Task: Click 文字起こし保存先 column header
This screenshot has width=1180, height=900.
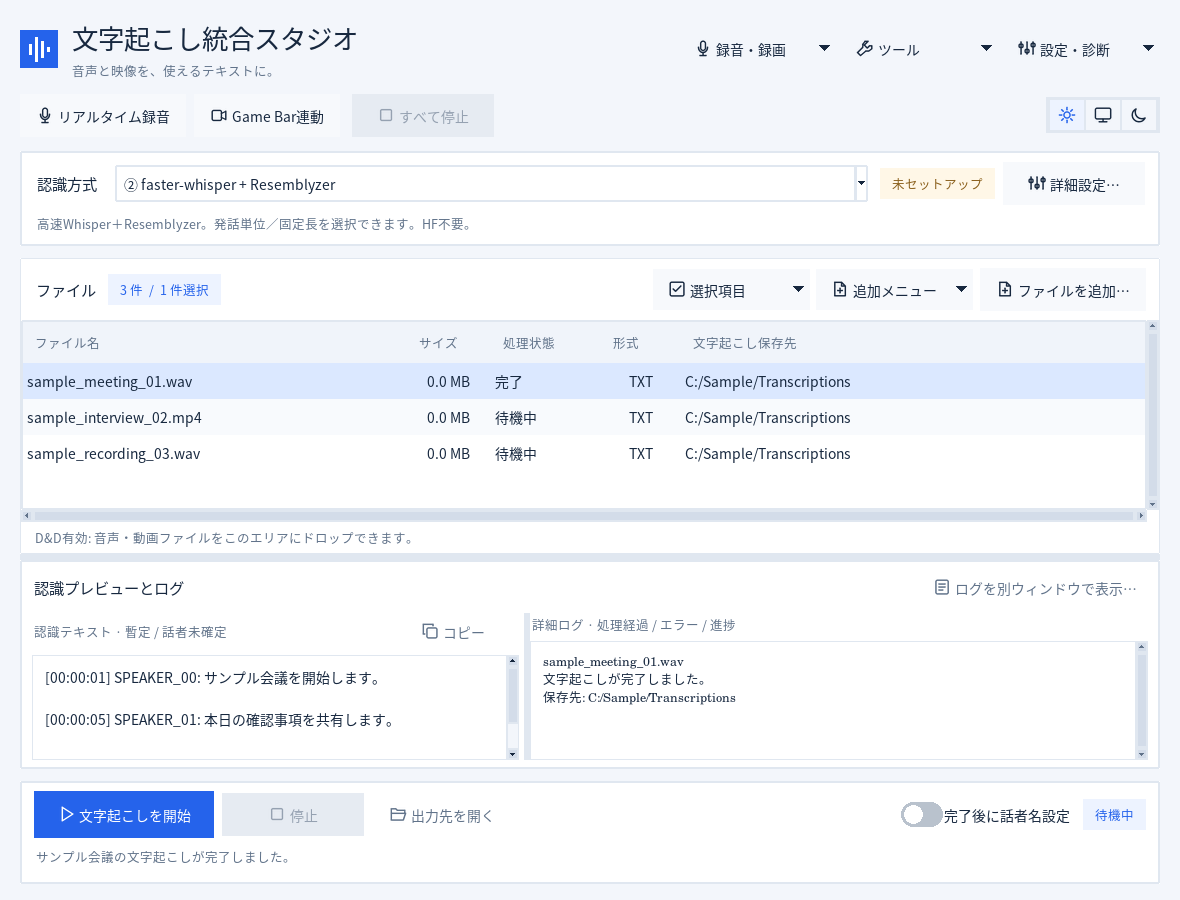Action: pos(744,343)
